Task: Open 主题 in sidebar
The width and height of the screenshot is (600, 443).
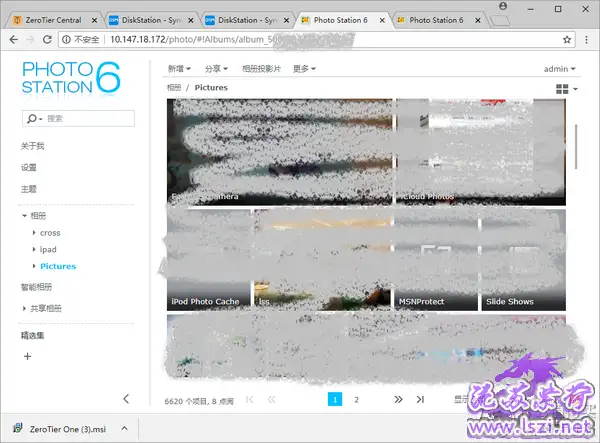Action: tap(29, 189)
